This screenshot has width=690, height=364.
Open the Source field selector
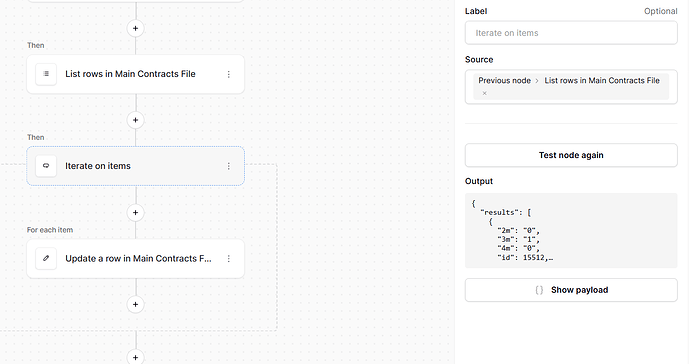(x=571, y=87)
